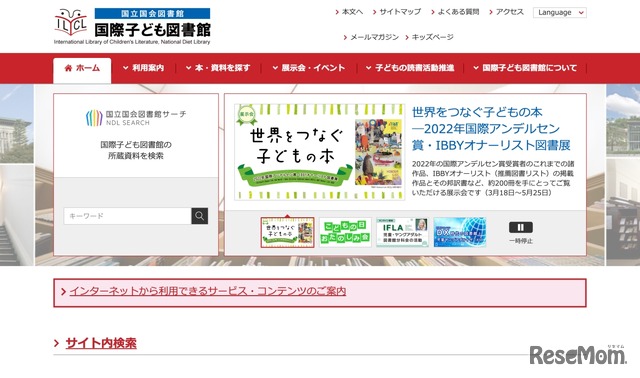This screenshot has height=378, width=640.
Task: Click the NDL Search rainbow logo
Action: pos(94,118)
